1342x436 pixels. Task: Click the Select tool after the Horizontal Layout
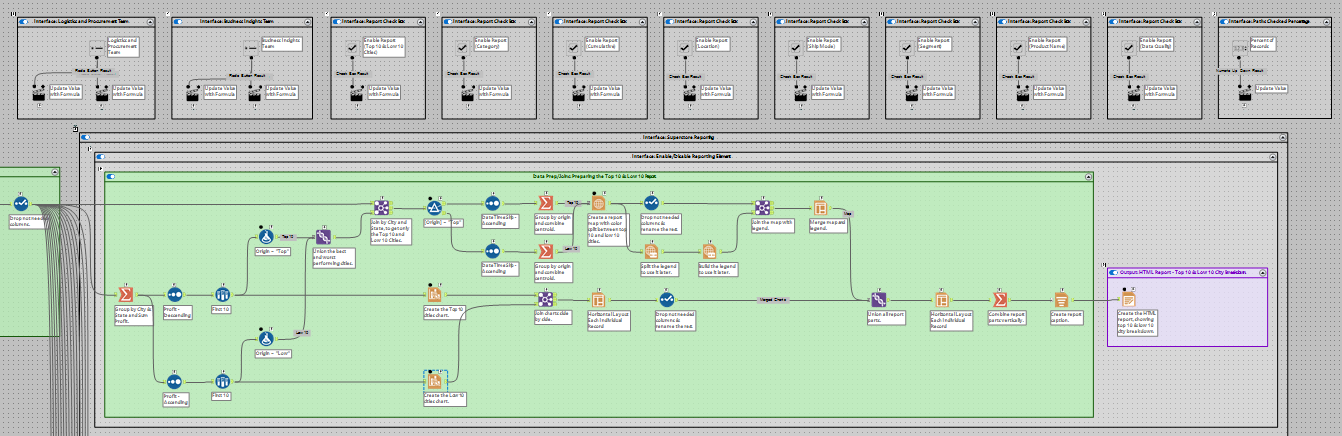(667, 298)
